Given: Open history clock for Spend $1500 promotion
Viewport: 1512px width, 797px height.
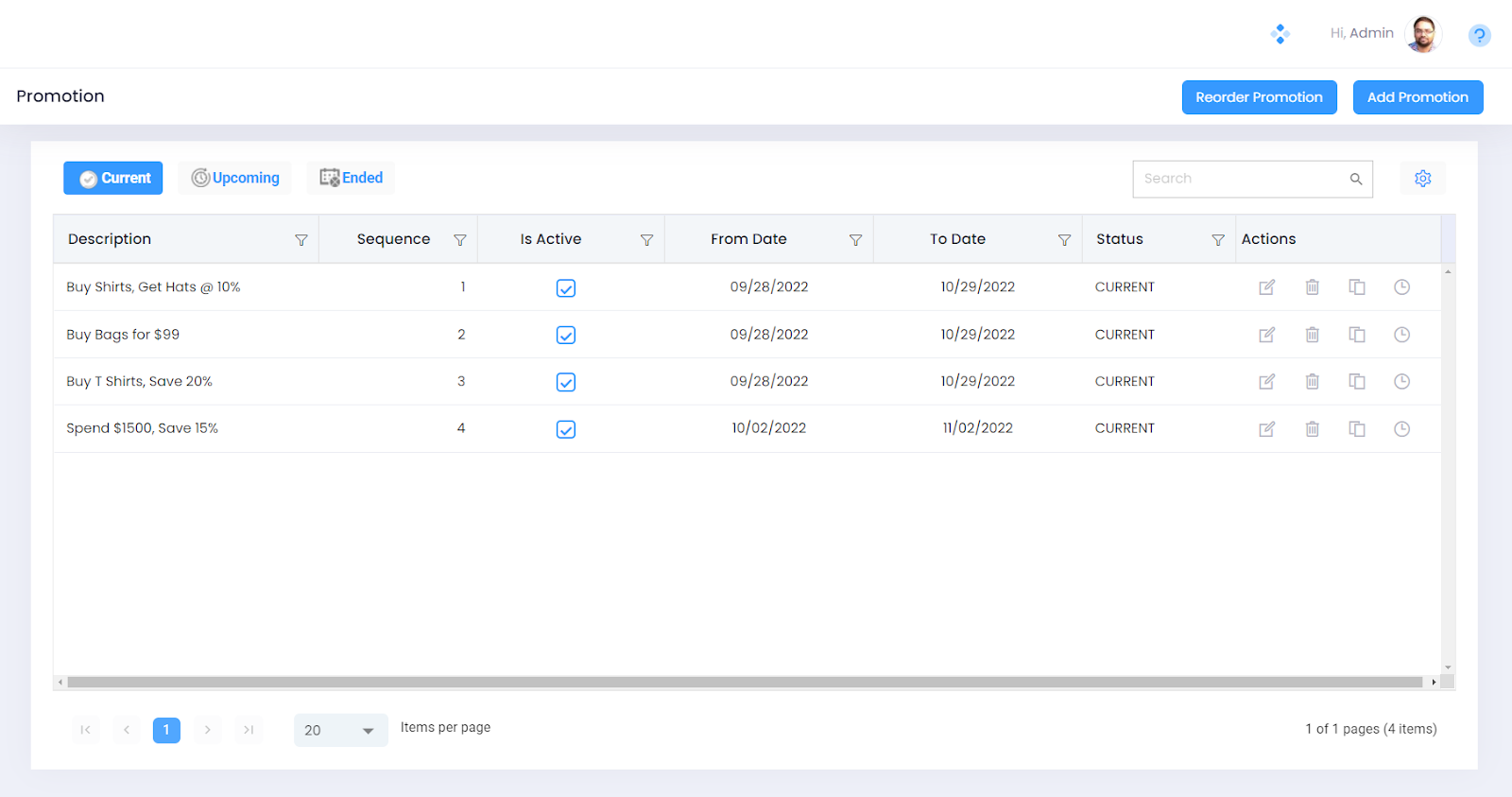Looking at the screenshot, I should 1401,429.
